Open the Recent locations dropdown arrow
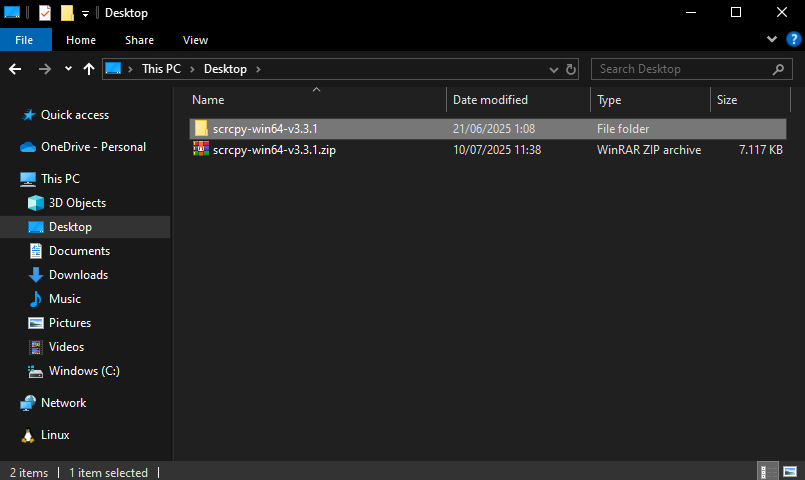The width and height of the screenshot is (805, 480). [x=68, y=69]
